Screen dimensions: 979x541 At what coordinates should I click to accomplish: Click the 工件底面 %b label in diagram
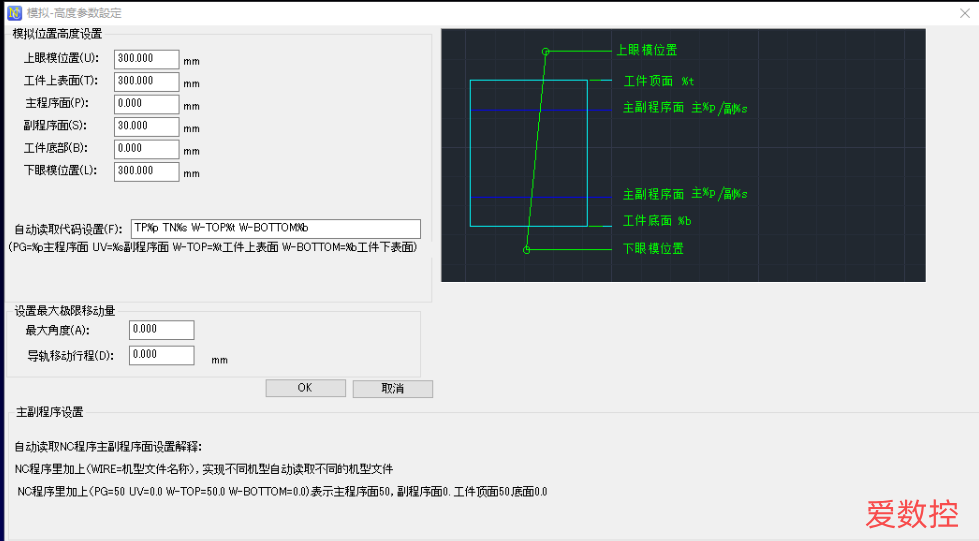[x=657, y=221]
